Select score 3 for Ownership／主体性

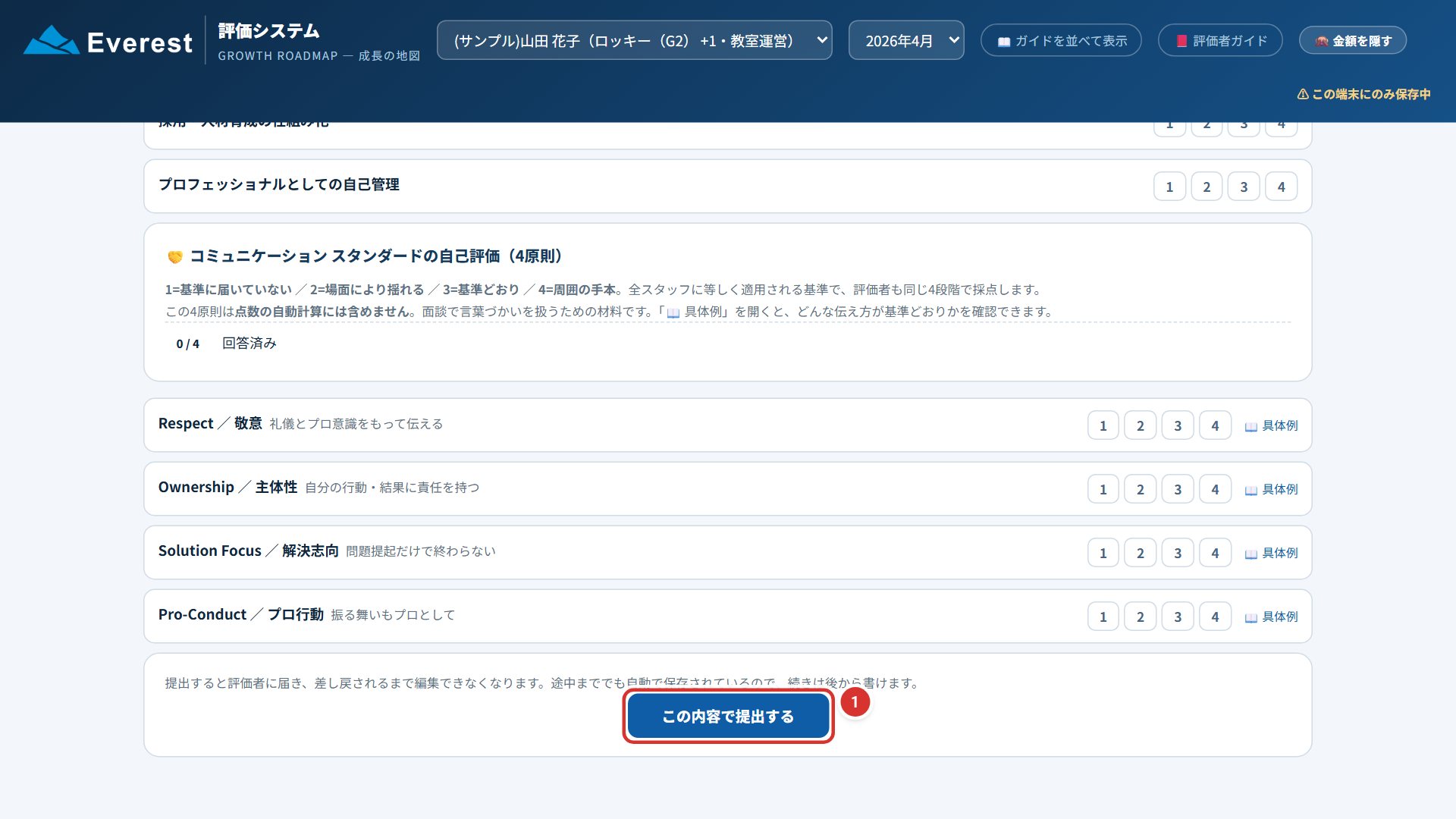(1178, 489)
